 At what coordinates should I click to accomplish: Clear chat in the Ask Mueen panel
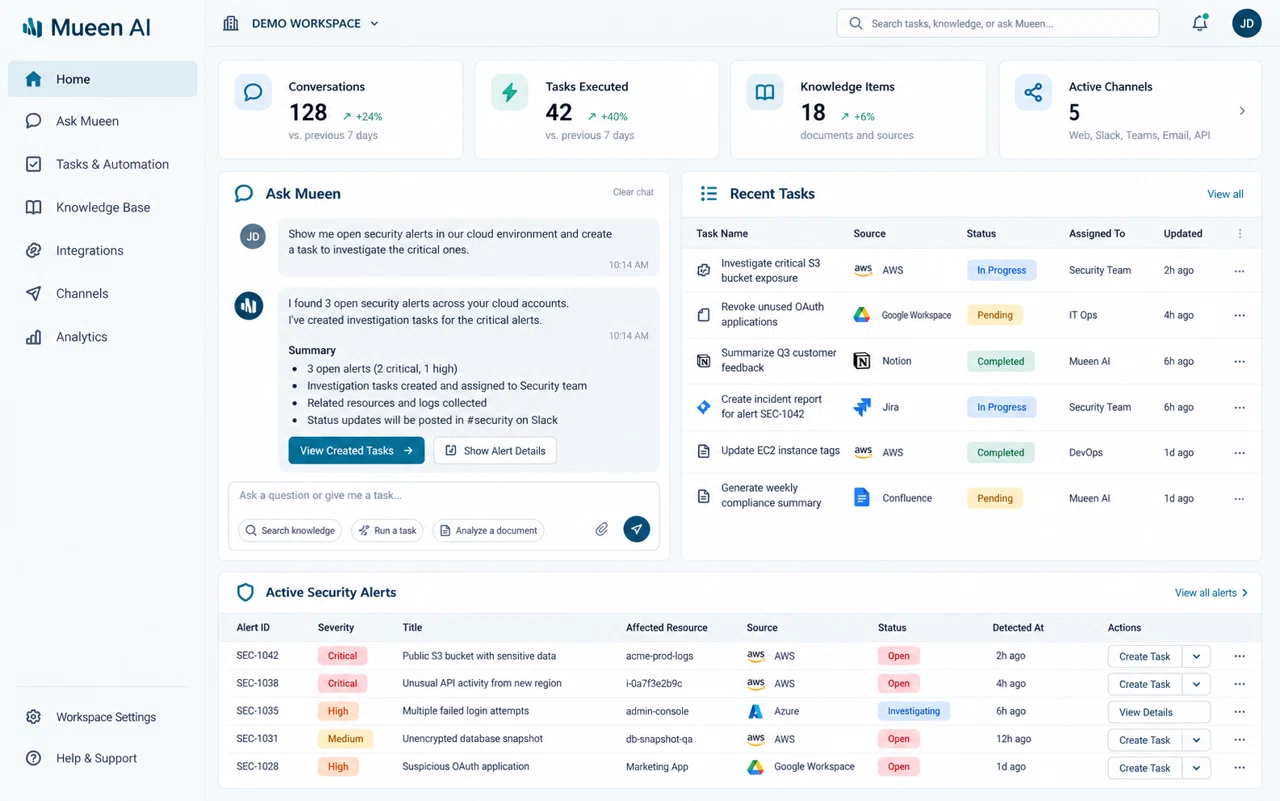(633, 192)
